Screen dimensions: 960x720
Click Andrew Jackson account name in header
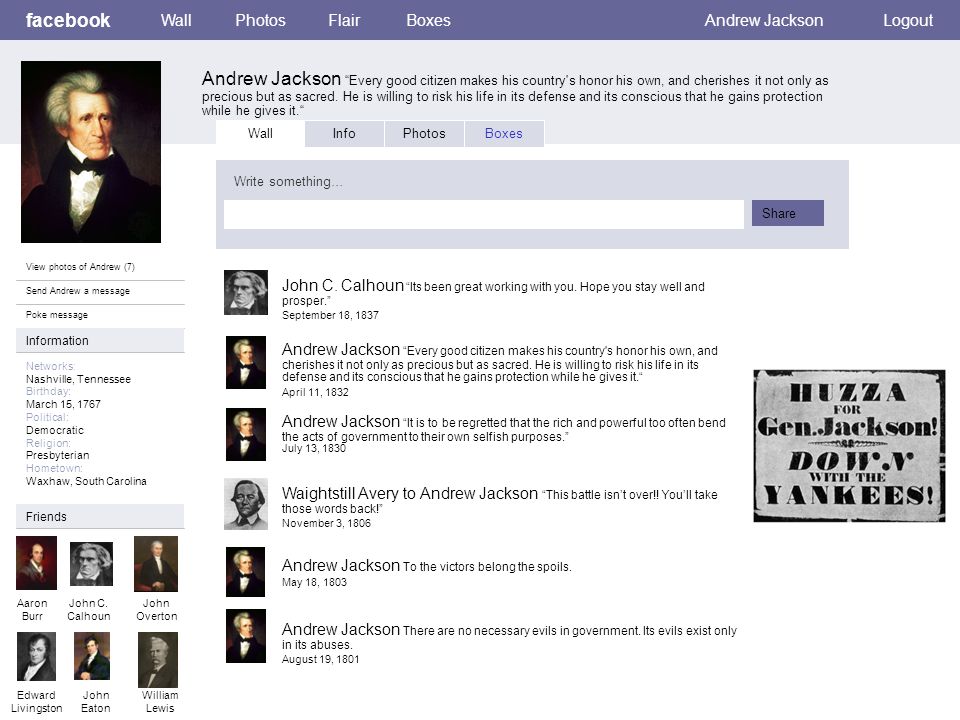(x=763, y=20)
